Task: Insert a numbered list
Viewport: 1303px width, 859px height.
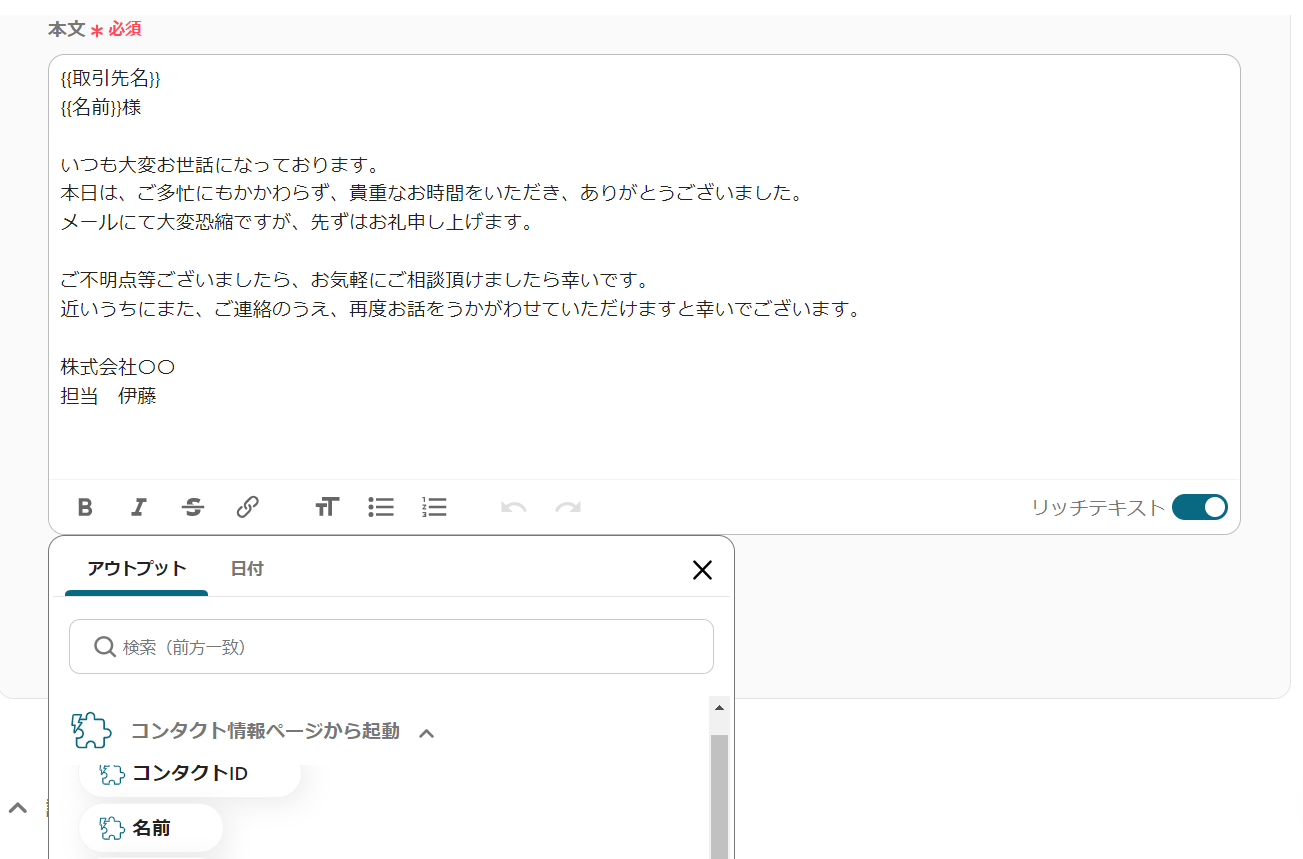Action: click(x=434, y=507)
